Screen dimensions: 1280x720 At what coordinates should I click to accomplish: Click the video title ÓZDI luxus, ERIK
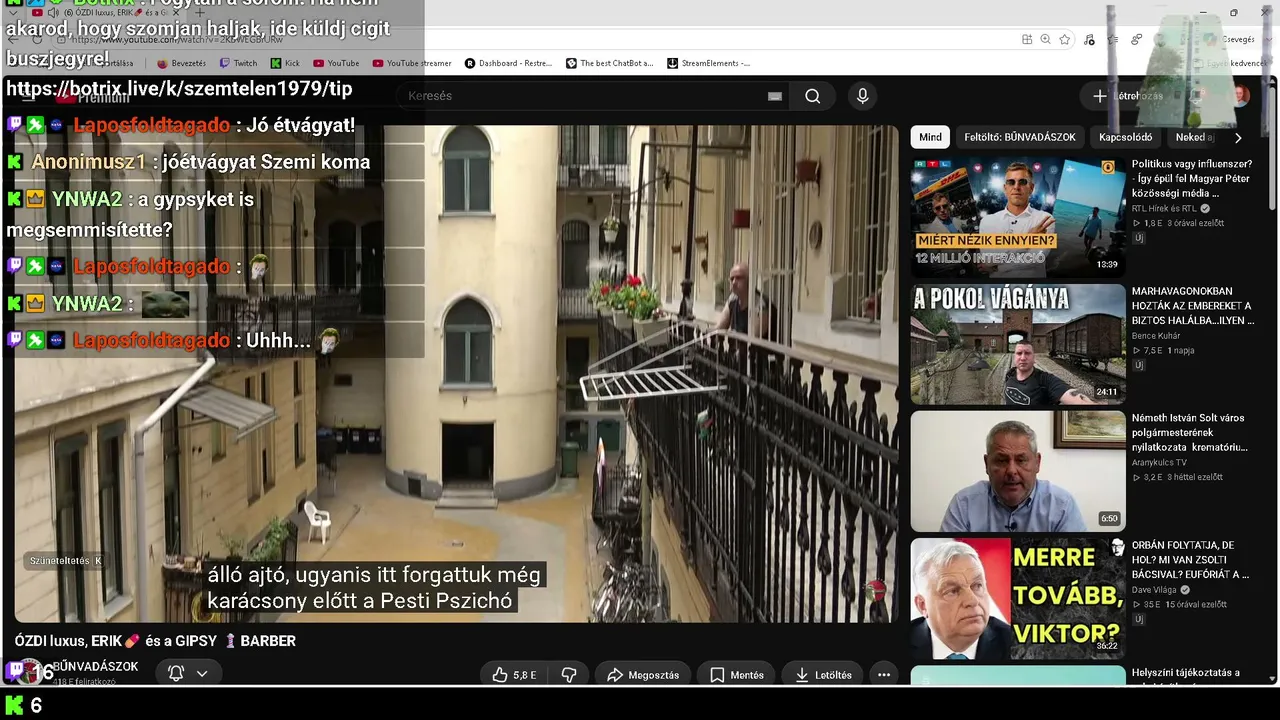tap(155, 641)
